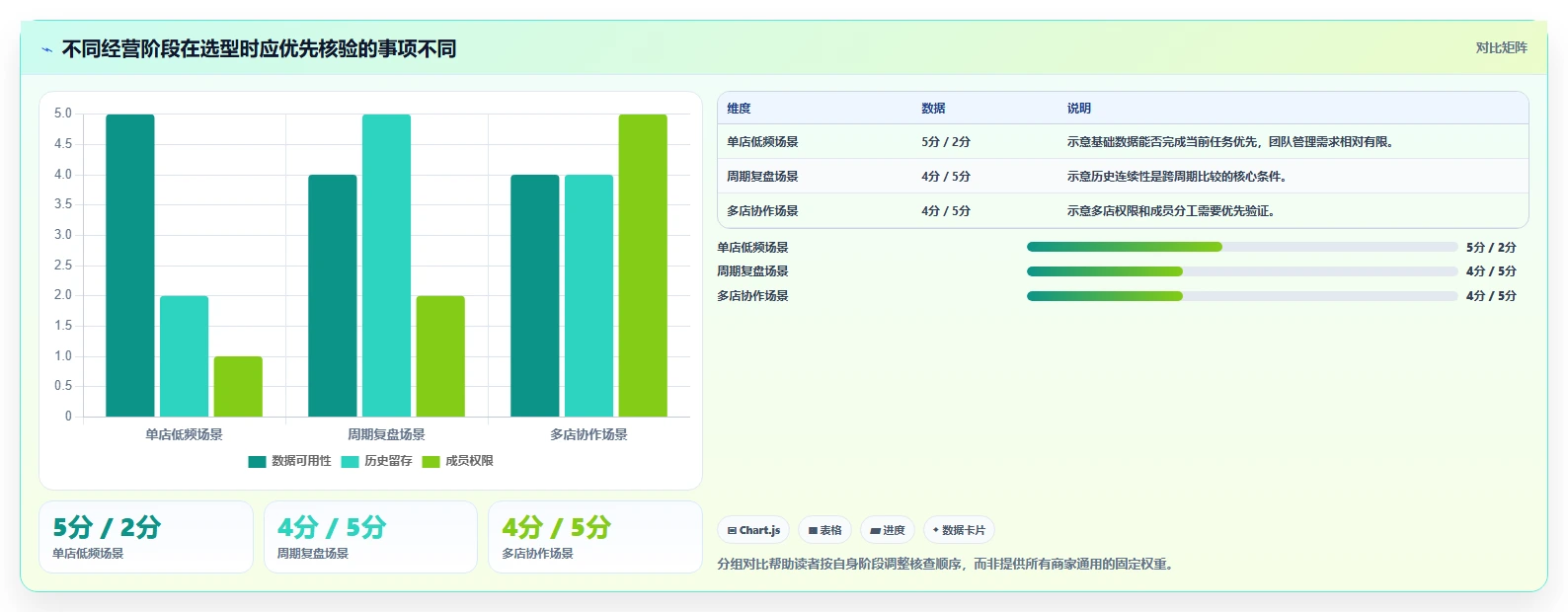Click the 进度 chip

pos(887,530)
